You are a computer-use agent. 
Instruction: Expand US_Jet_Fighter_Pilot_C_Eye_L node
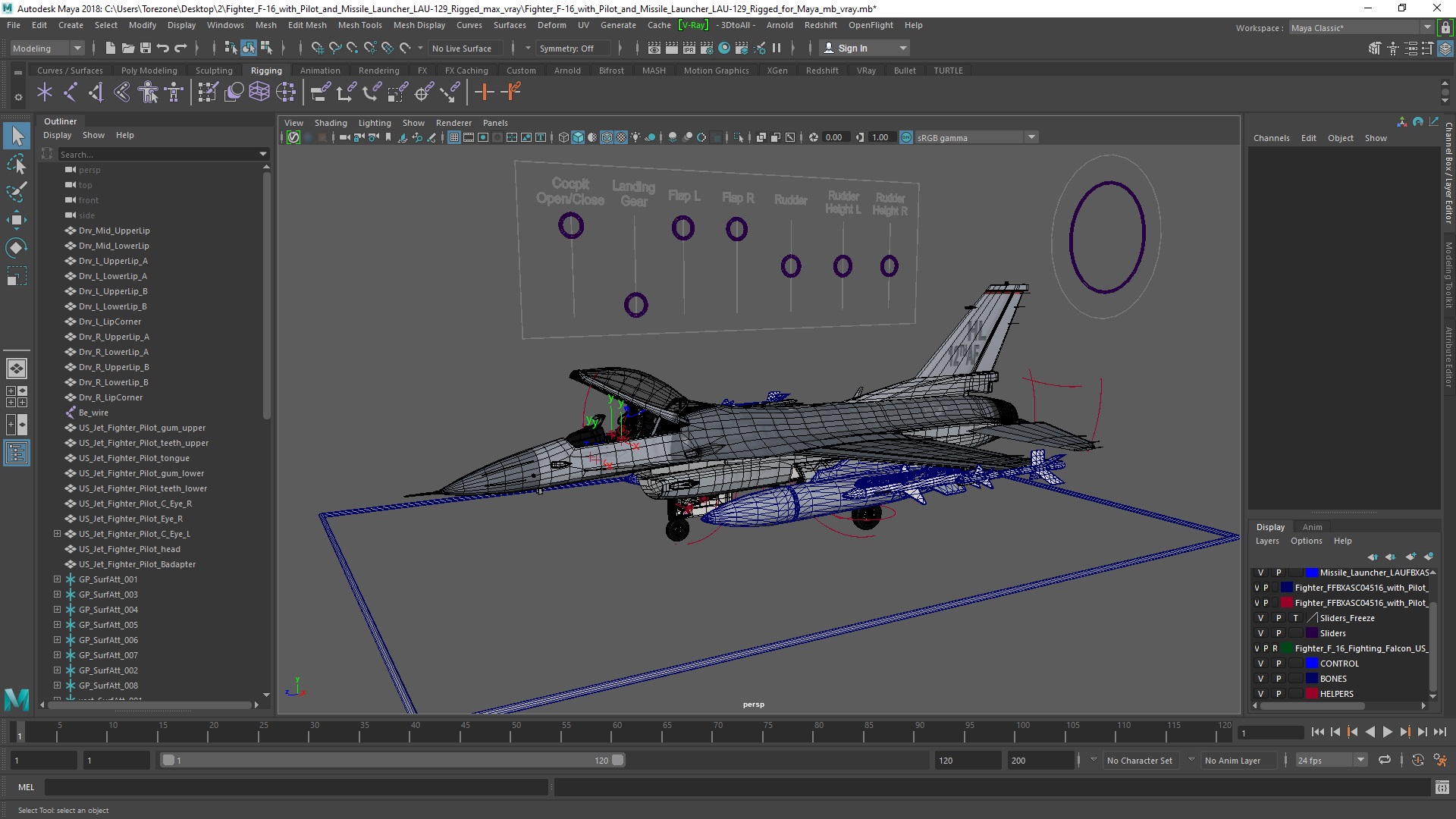click(57, 534)
